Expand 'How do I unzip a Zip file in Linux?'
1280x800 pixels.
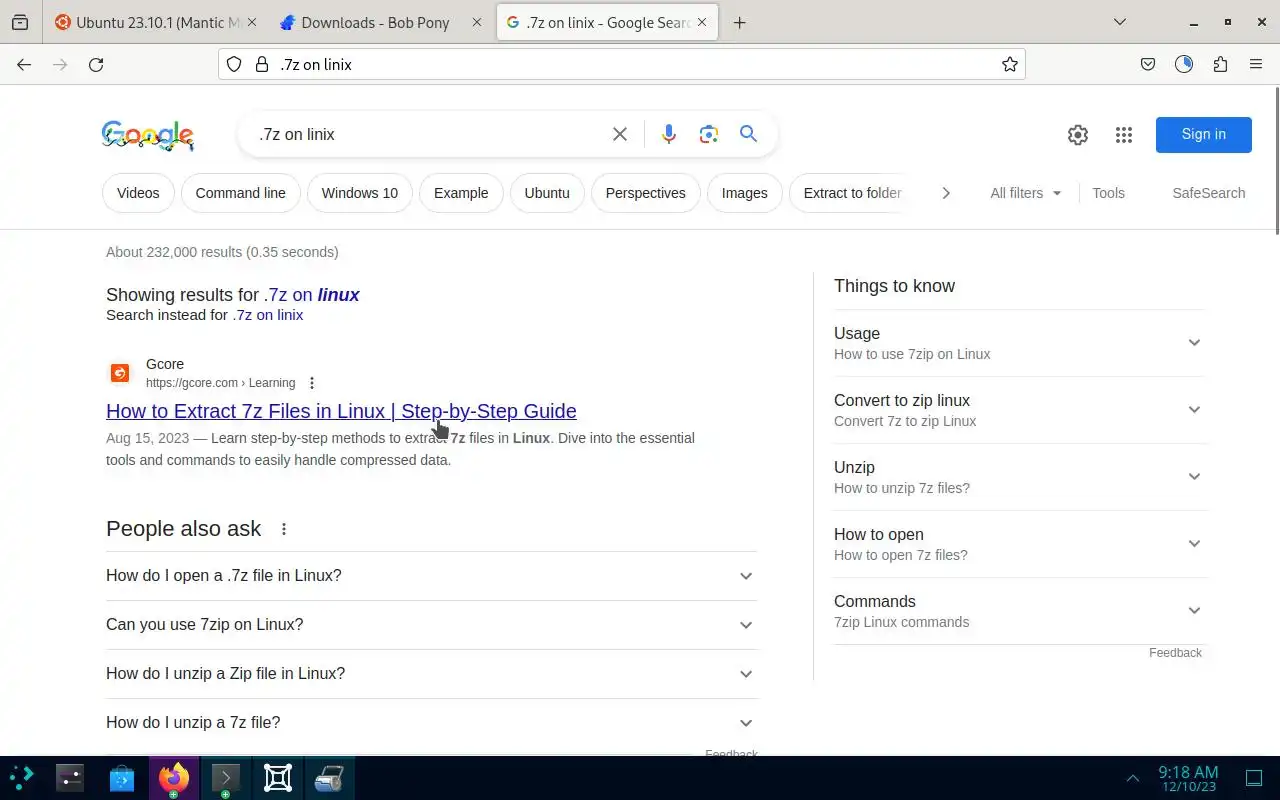(431, 674)
